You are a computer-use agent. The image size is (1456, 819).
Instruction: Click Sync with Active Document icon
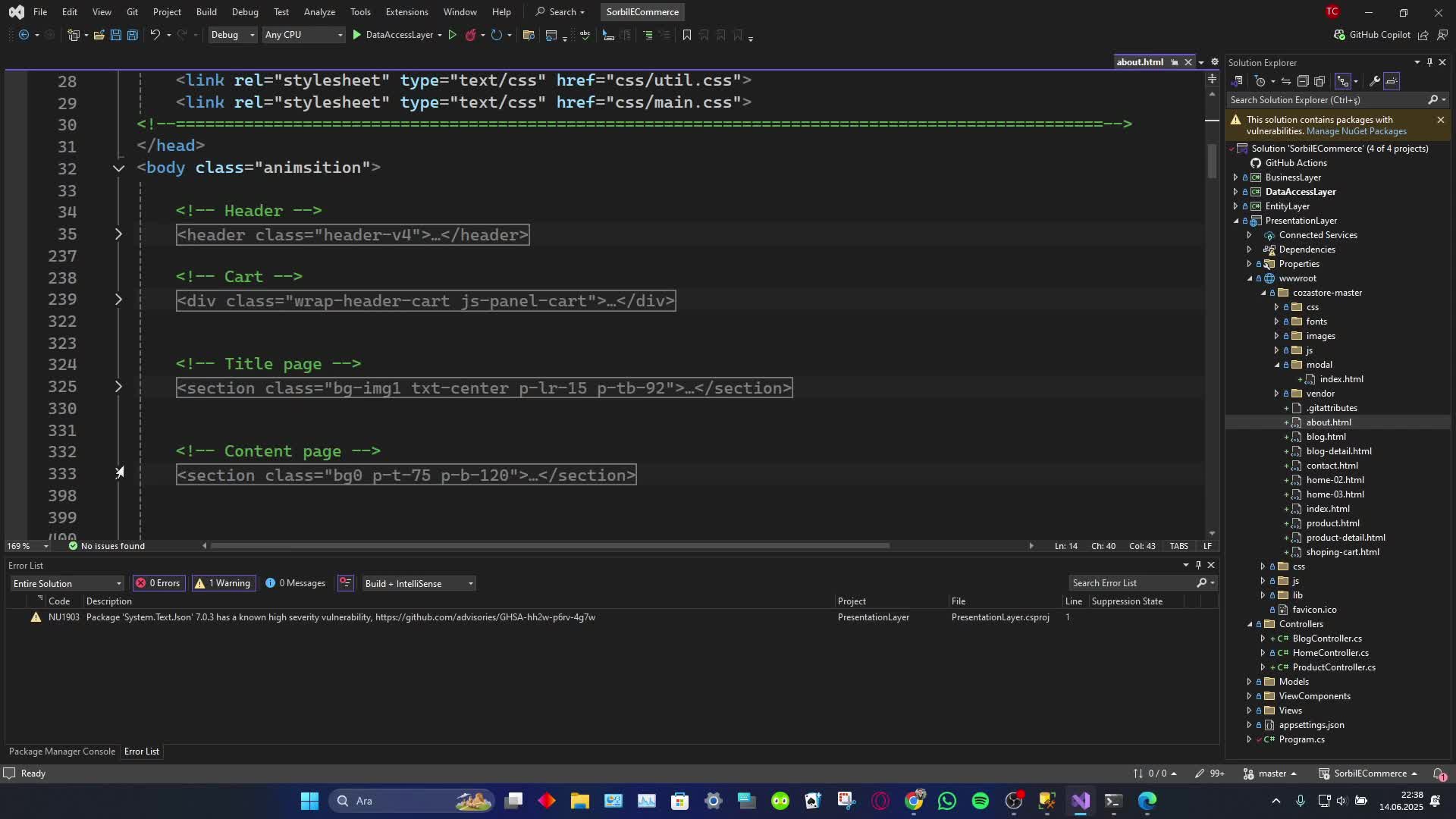(1285, 81)
